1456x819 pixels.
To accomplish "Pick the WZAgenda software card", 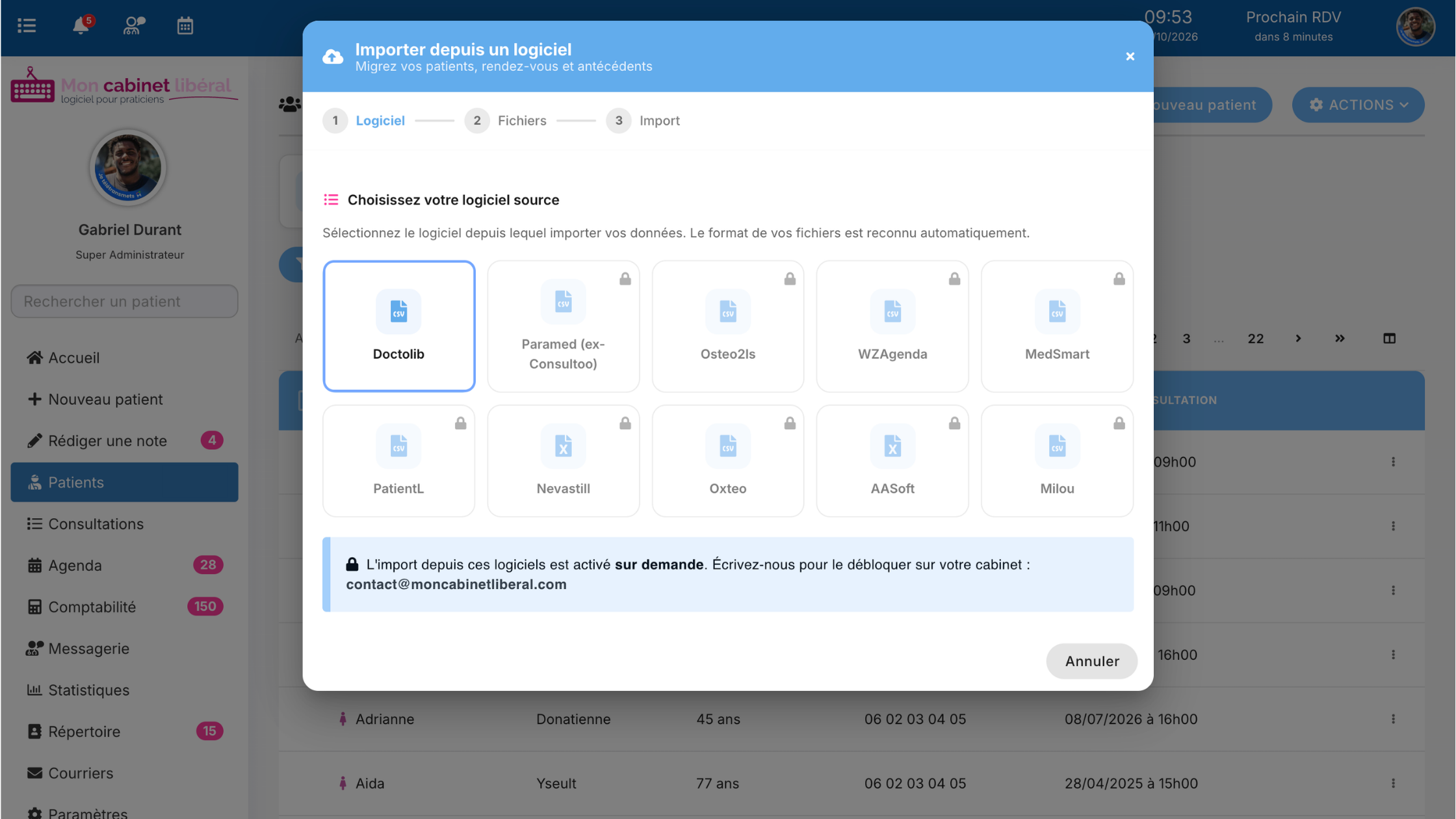I will click(x=892, y=326).
